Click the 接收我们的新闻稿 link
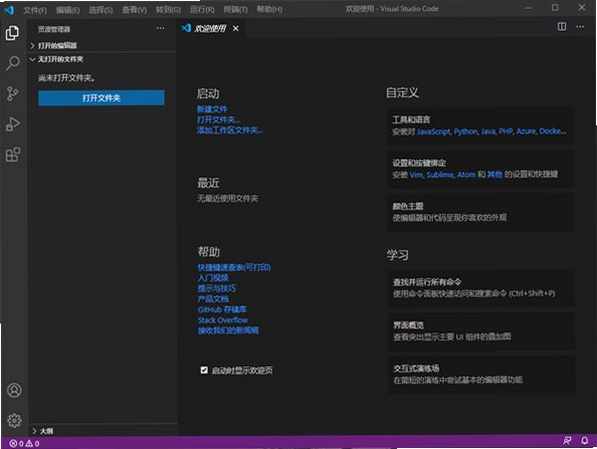 [x=228, y=330]
